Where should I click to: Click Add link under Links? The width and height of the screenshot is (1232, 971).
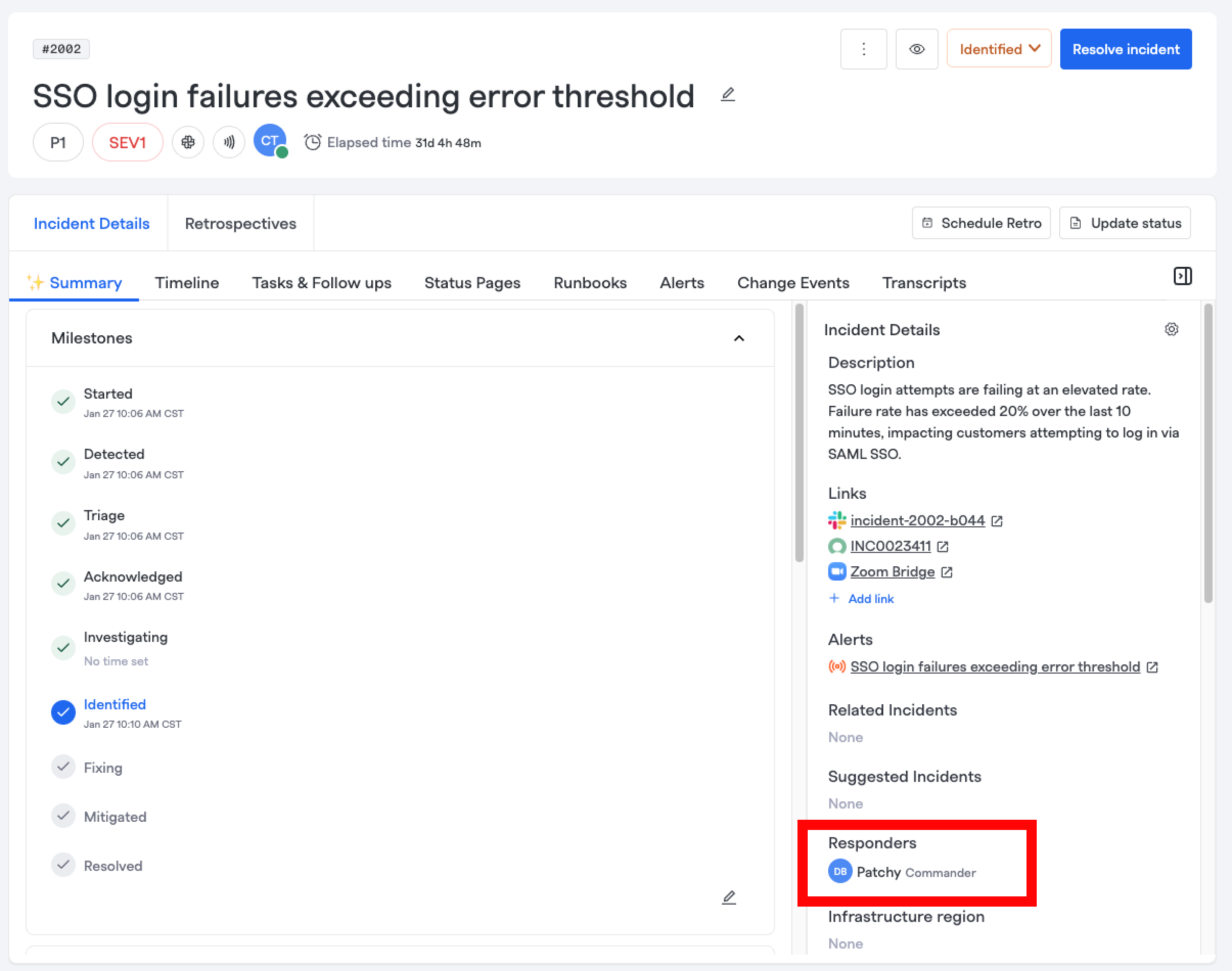tap(870, 598)
